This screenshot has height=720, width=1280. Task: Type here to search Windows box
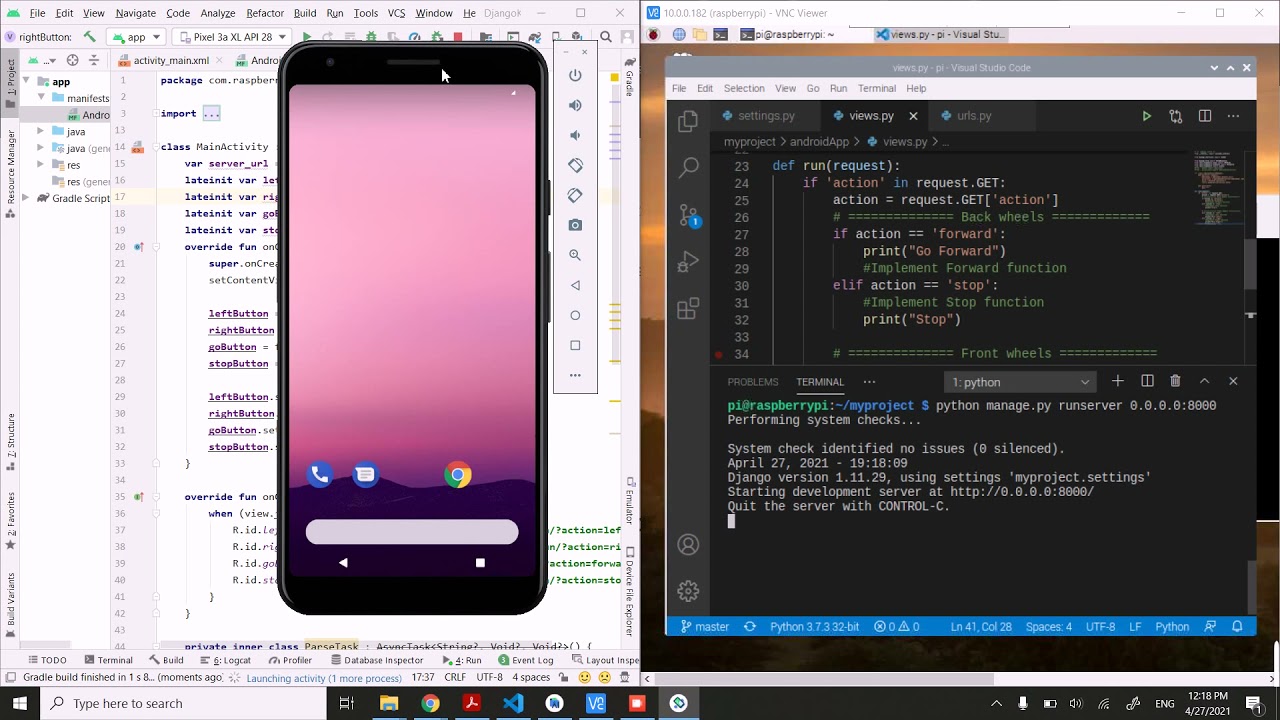[183, 704]
